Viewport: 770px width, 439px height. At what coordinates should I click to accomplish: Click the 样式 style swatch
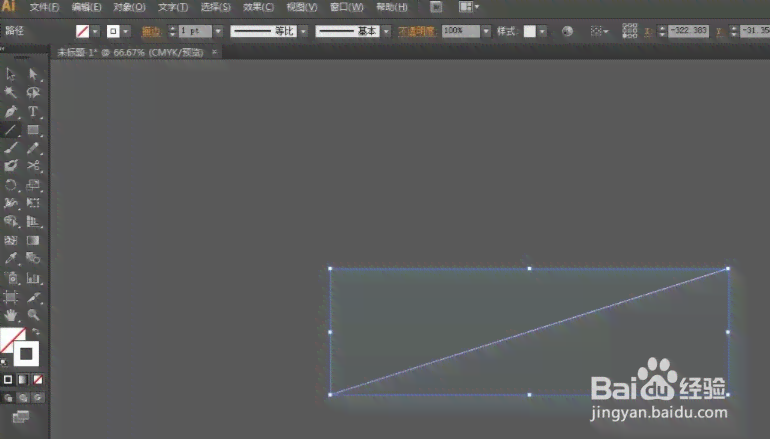(x=529, y=31)
